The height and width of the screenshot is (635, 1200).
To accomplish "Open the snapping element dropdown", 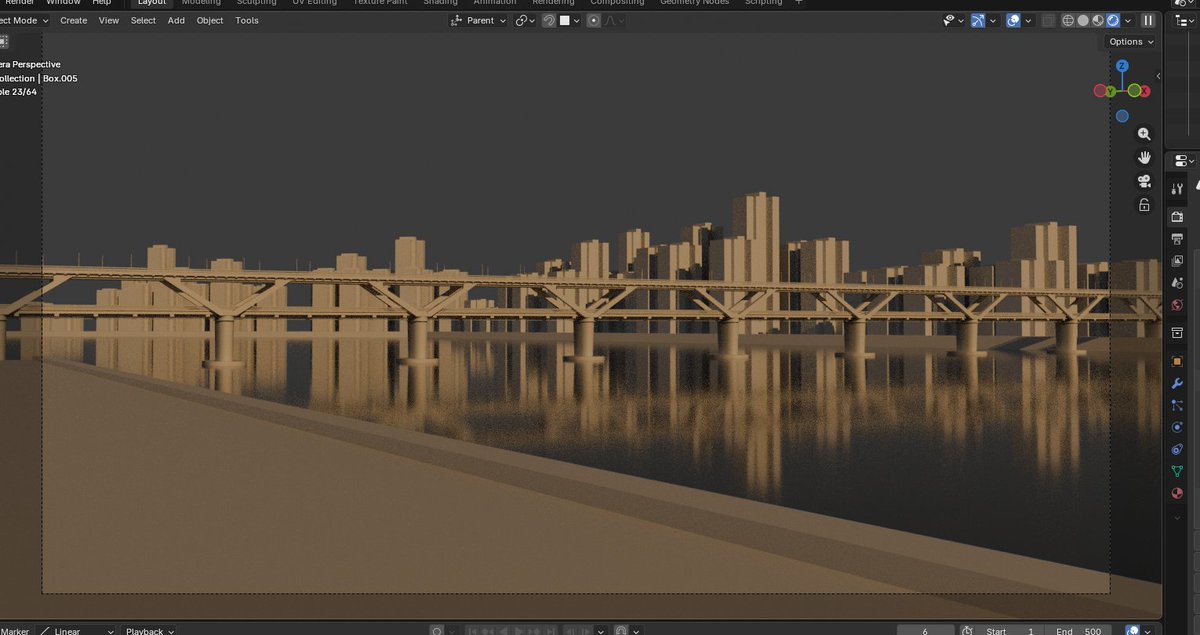I will tap(570, 20).
